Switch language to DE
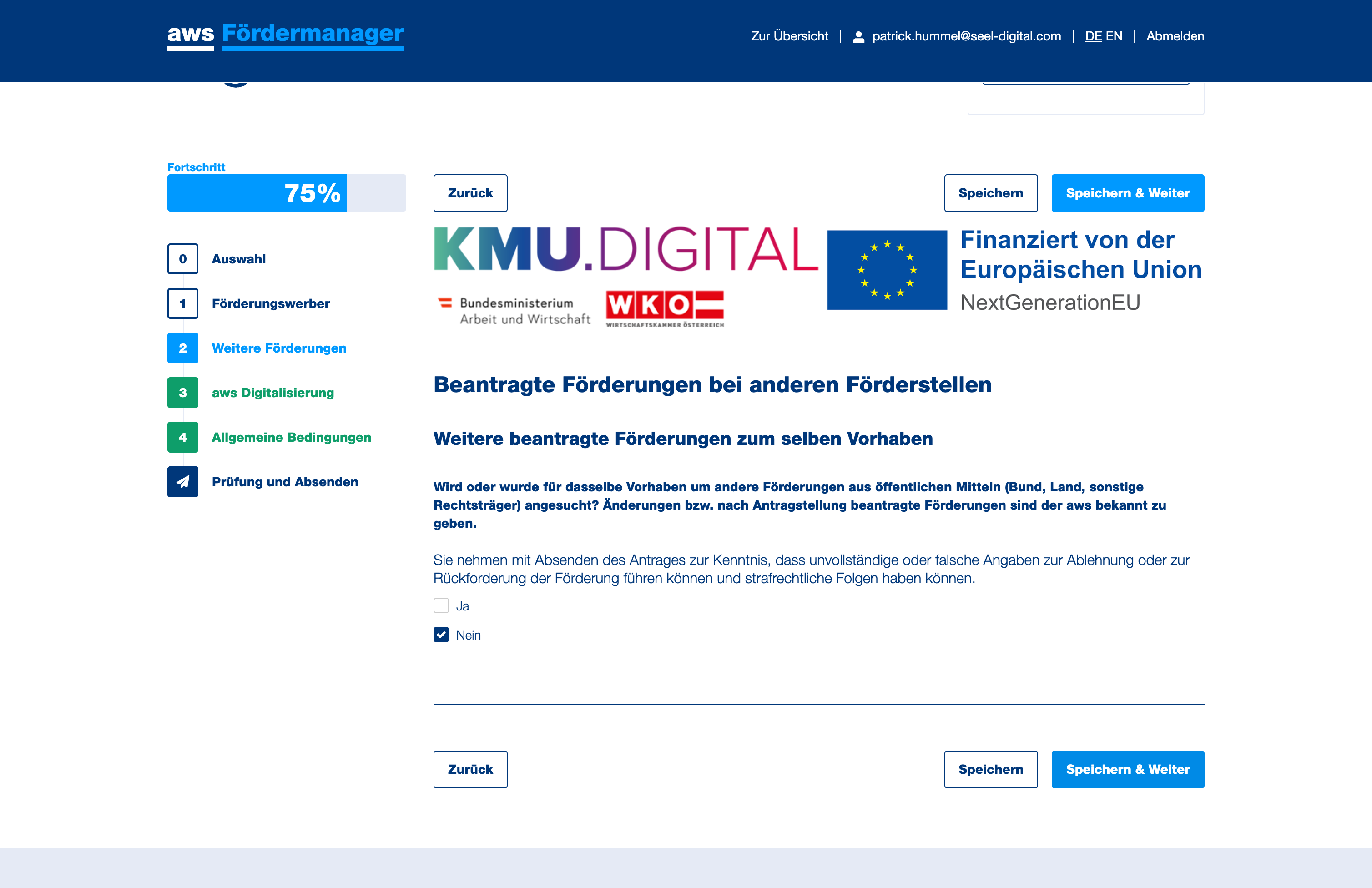This screenshot has height=888, width=1372. click(x=1093, y=36)
